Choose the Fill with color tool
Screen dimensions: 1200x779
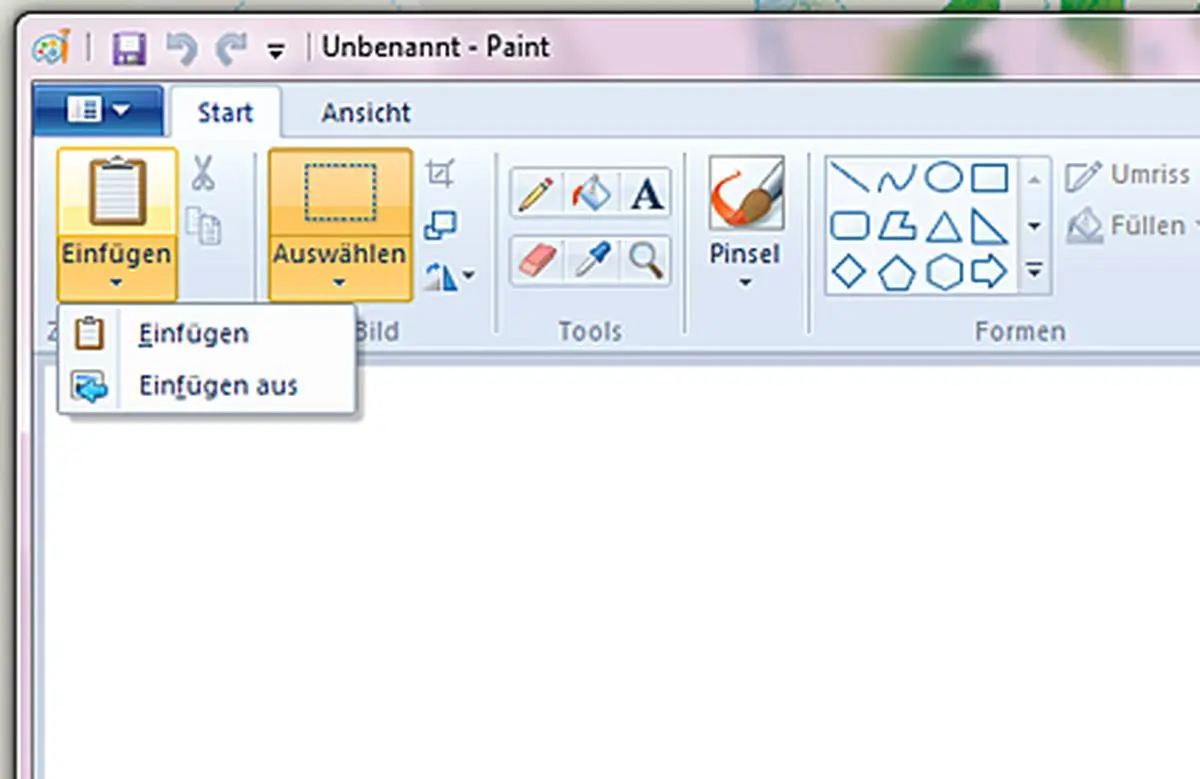(x=591, y=193)
